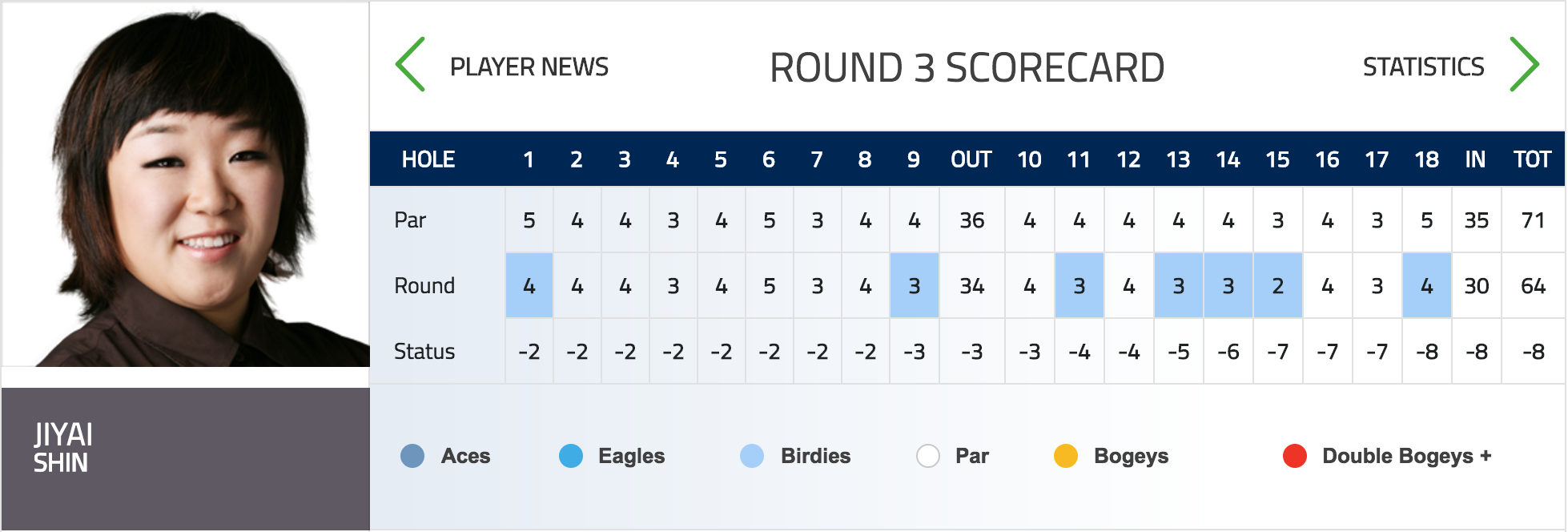
Task: Click the Jiyai Shin name banner
Action: click(186, 458)
